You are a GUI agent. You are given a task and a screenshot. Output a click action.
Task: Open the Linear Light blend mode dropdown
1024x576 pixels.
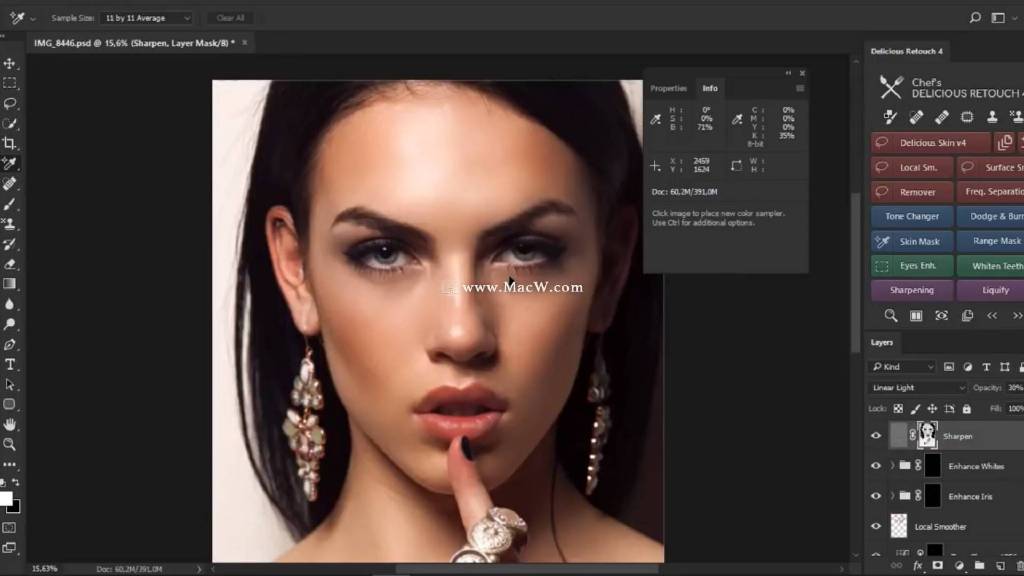pos(918,388)
